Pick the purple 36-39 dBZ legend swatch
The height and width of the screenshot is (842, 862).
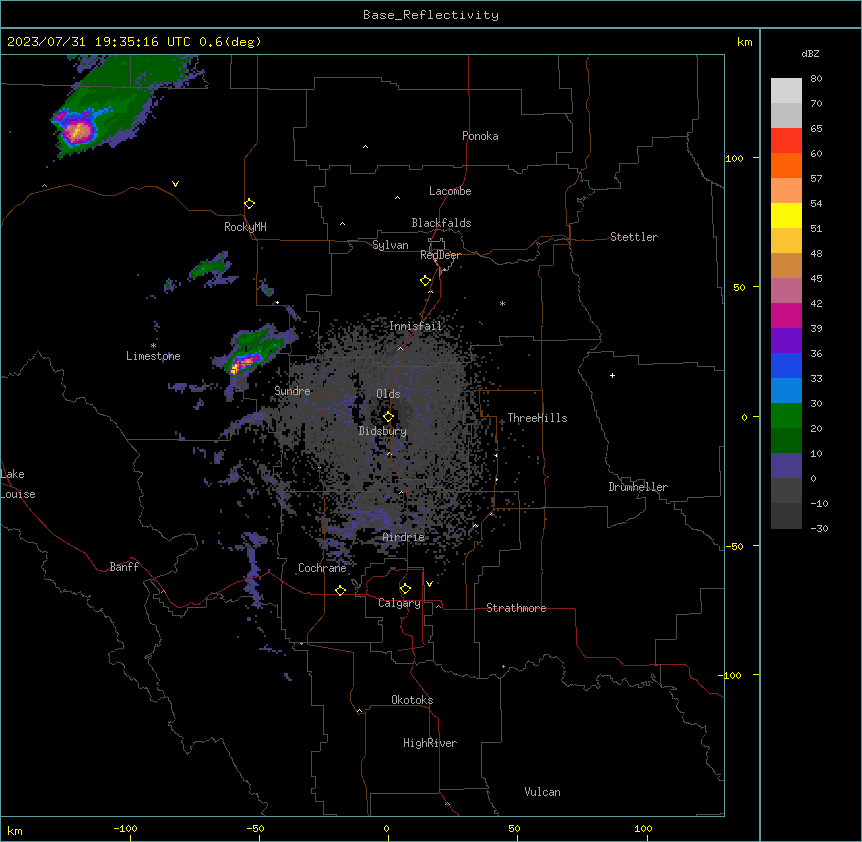[786, 341]
